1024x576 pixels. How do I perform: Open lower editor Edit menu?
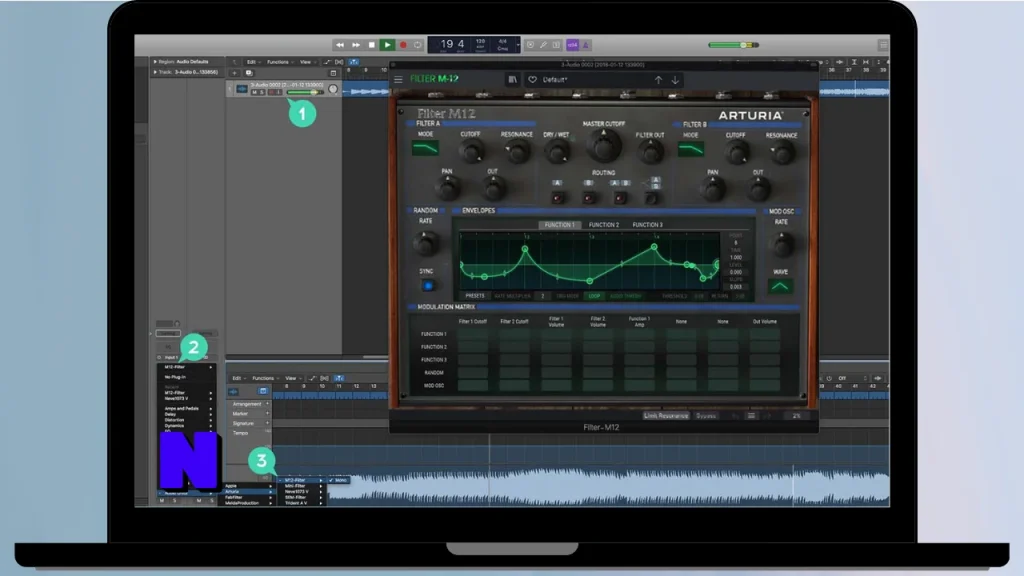coord(238,378)
